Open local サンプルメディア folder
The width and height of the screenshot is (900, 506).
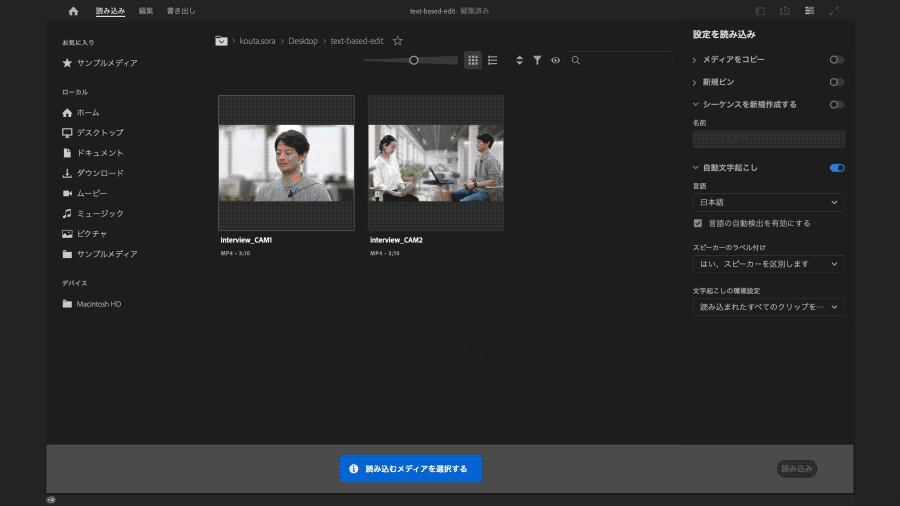[107, 254]
